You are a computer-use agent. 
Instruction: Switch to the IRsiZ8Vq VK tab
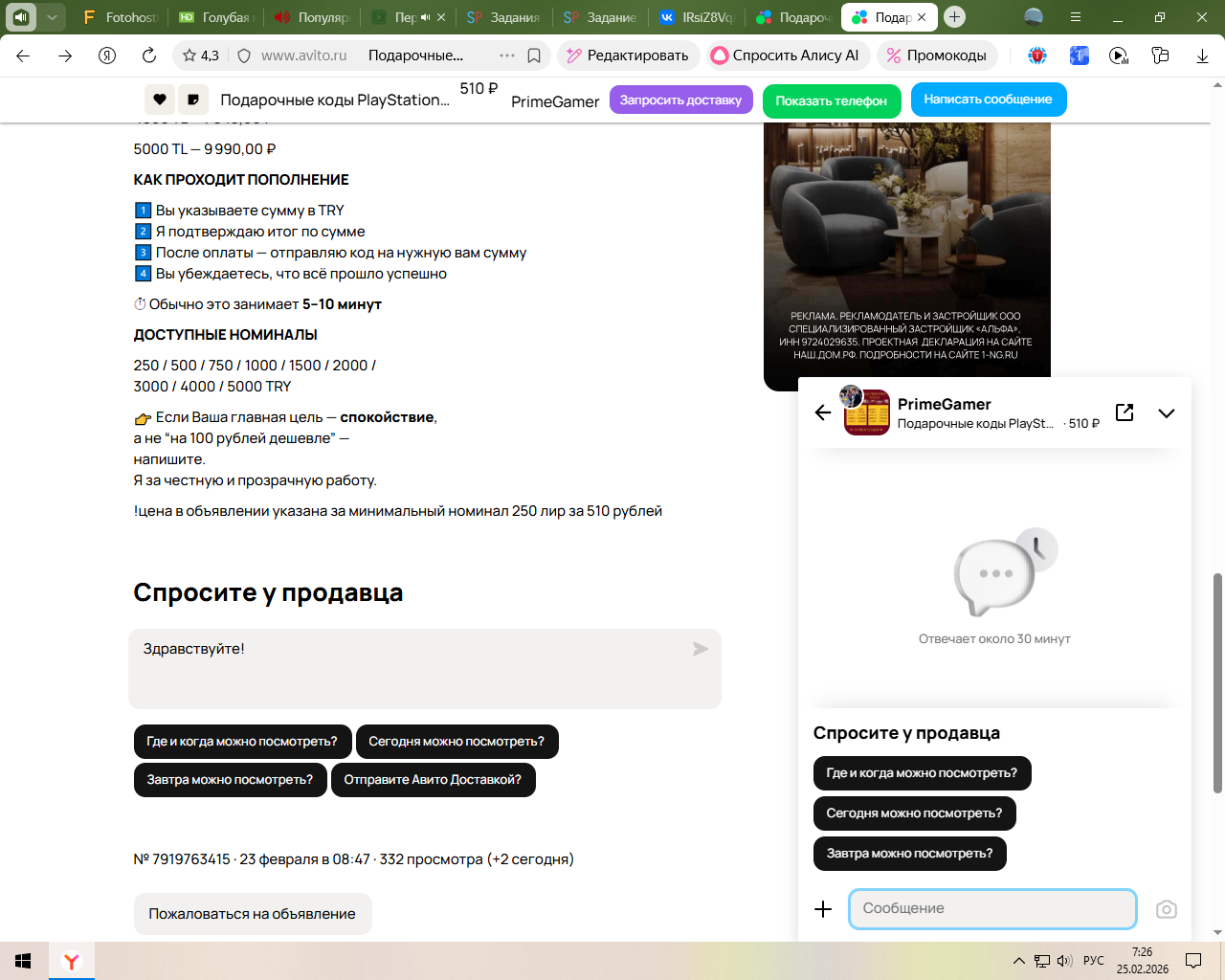(696, 17)
